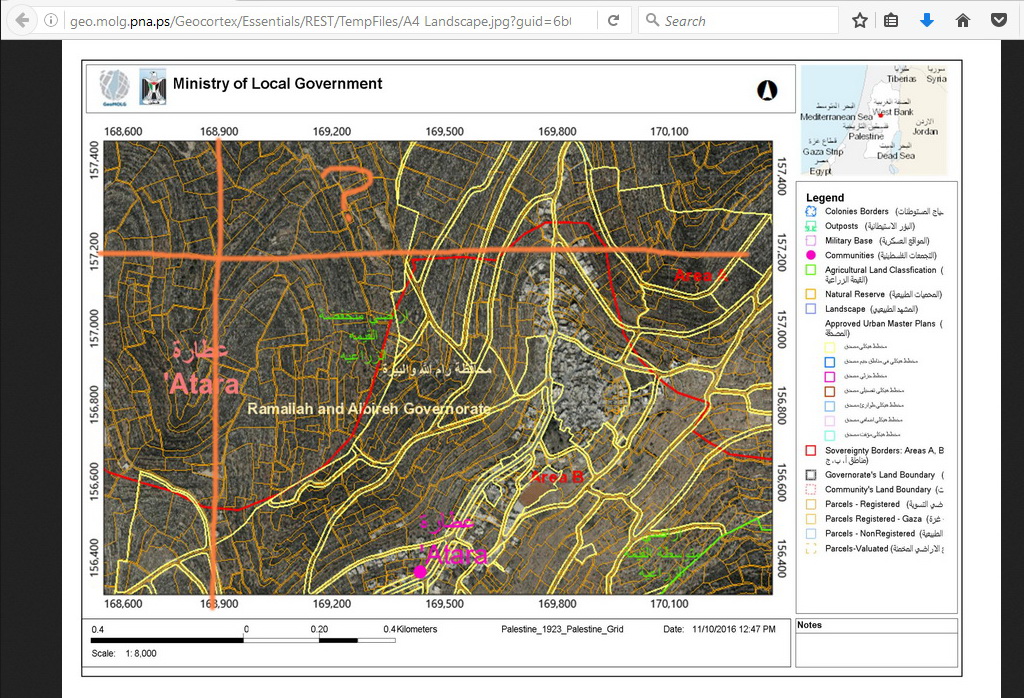
Task: Open downloads with the blue arrow icon
Action: [926, 21]
